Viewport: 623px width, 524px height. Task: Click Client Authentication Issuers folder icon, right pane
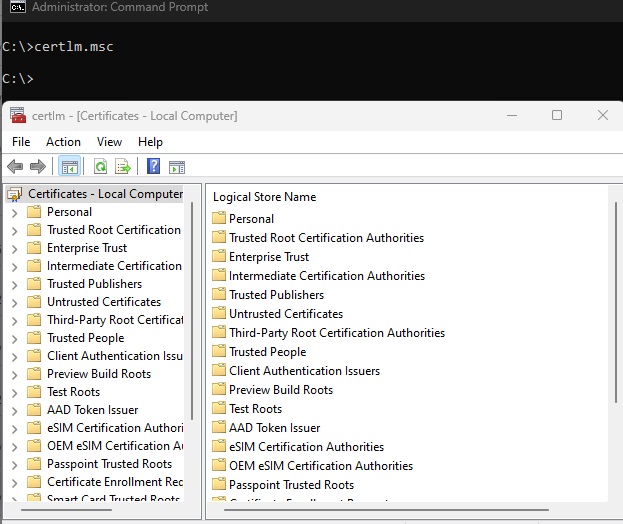219,370
